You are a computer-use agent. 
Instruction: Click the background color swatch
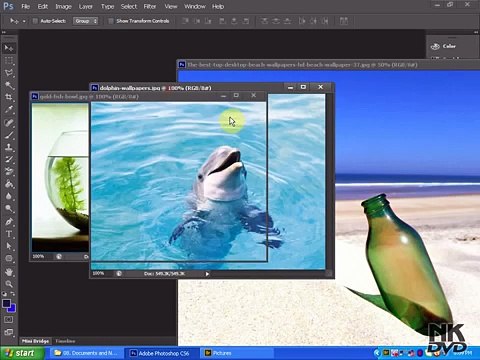12,308
